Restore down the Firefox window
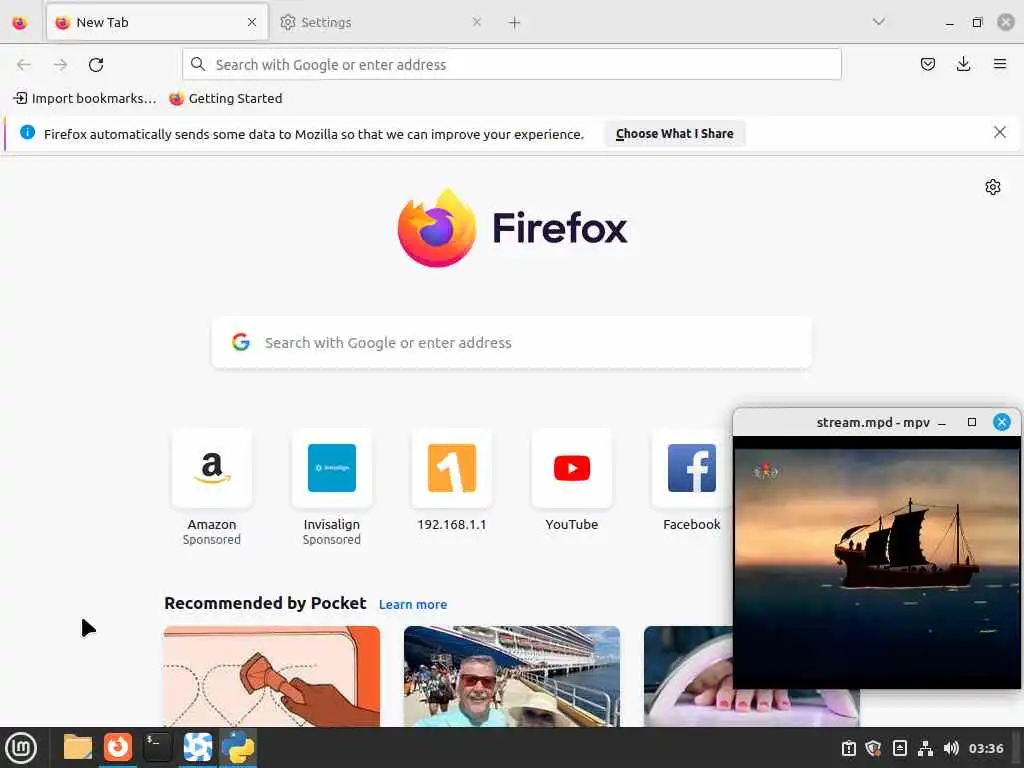1024x768 pixels. [978, 22]
